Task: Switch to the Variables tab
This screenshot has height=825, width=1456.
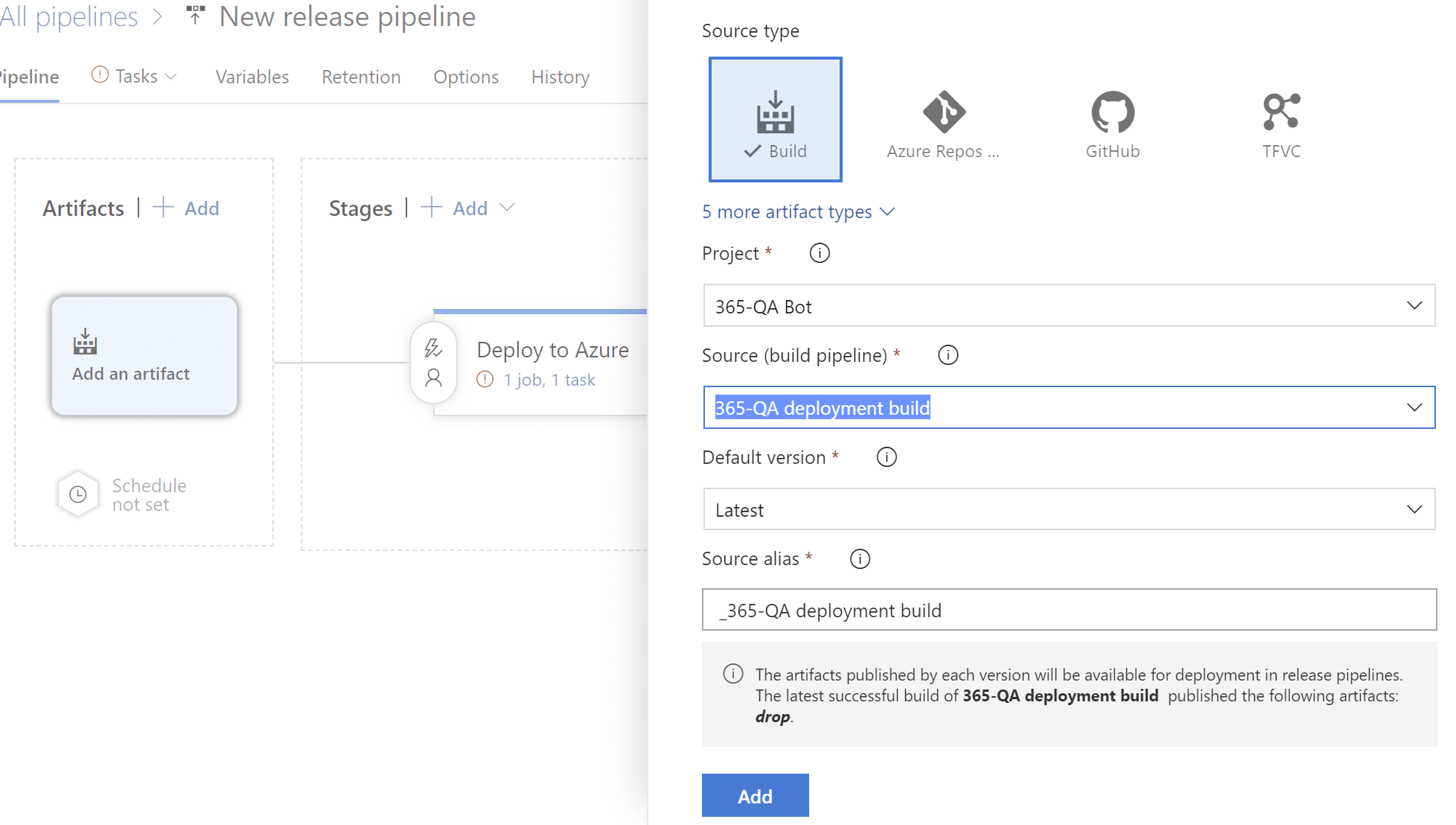Action: [252, 77]
